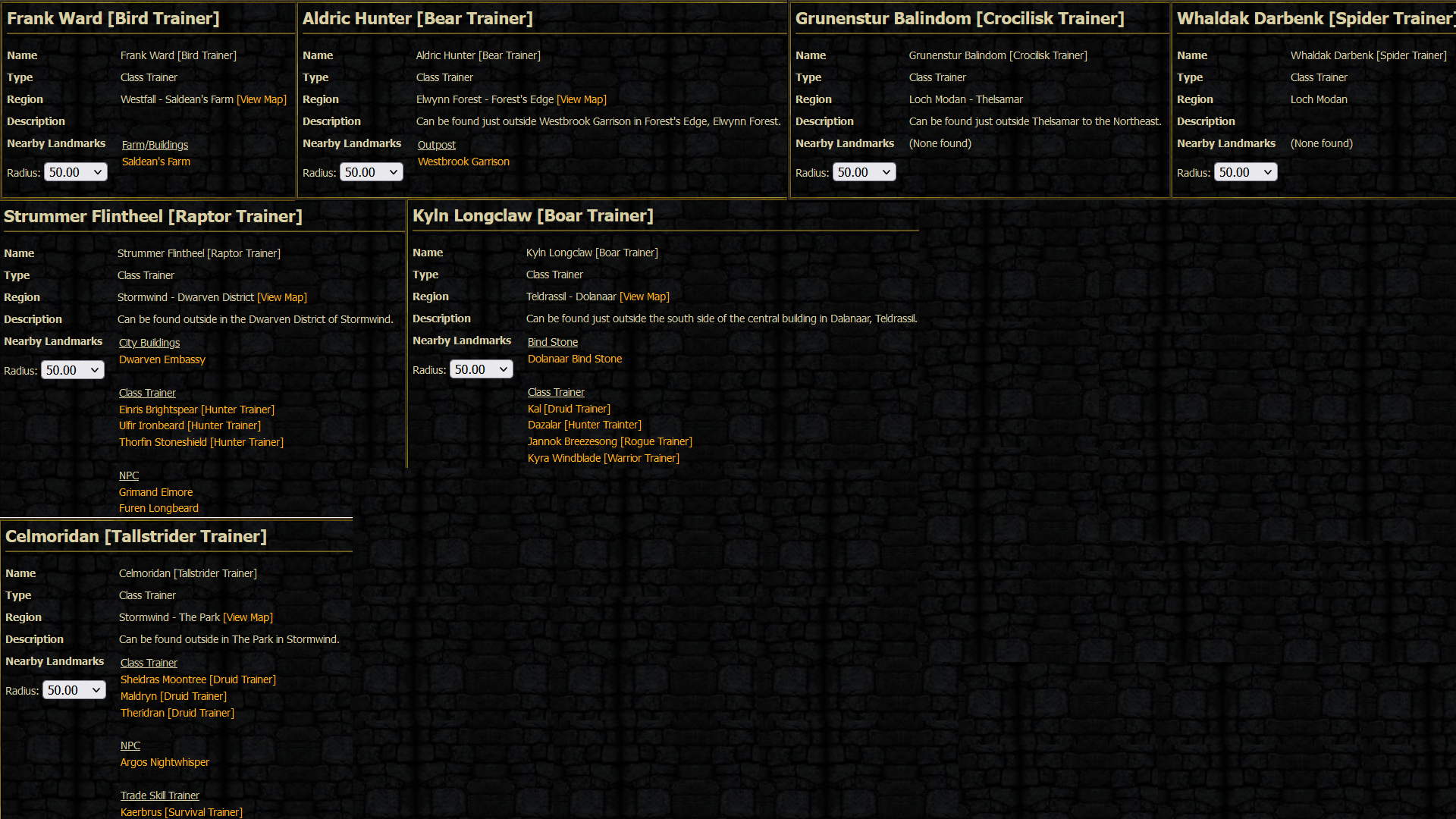Select the Dwarven Embassy landmark link
1456x819 pixels.
pyautogui.click(x=162, y=359)
